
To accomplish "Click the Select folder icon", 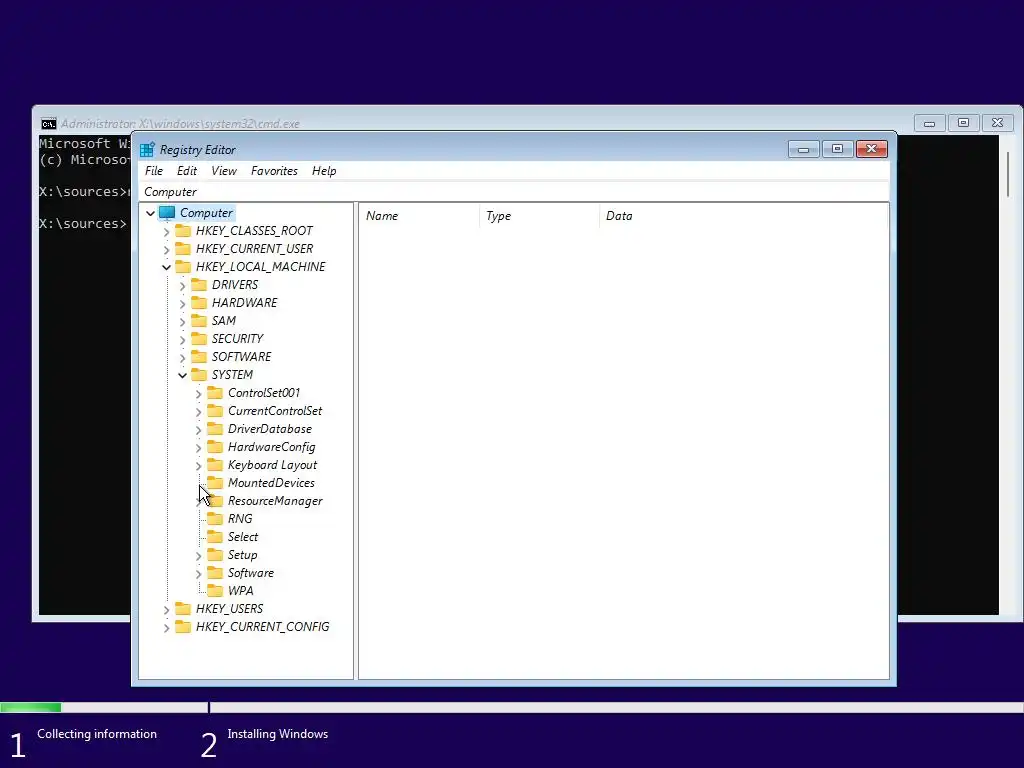I will point(215,537).
